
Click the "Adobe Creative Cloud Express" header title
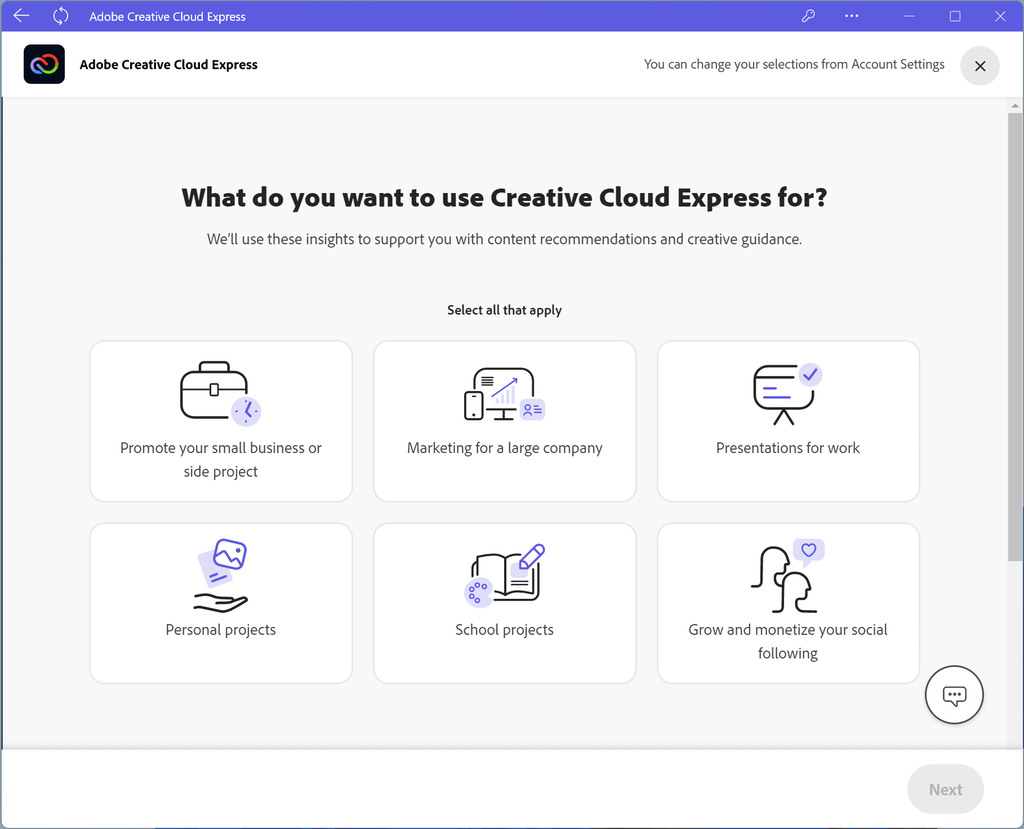point(168,65)
